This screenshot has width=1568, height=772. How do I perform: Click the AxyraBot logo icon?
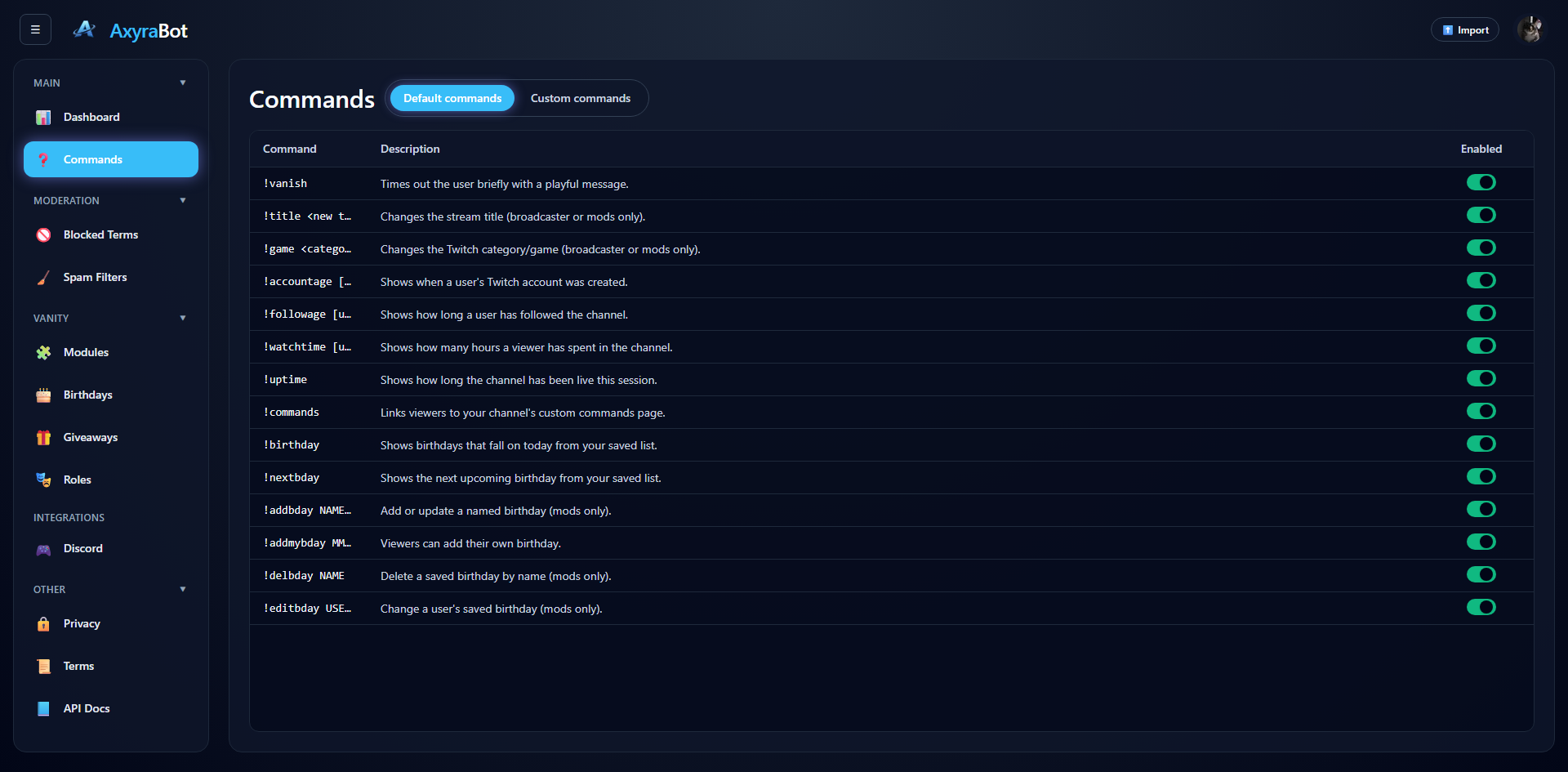(84, 30)
